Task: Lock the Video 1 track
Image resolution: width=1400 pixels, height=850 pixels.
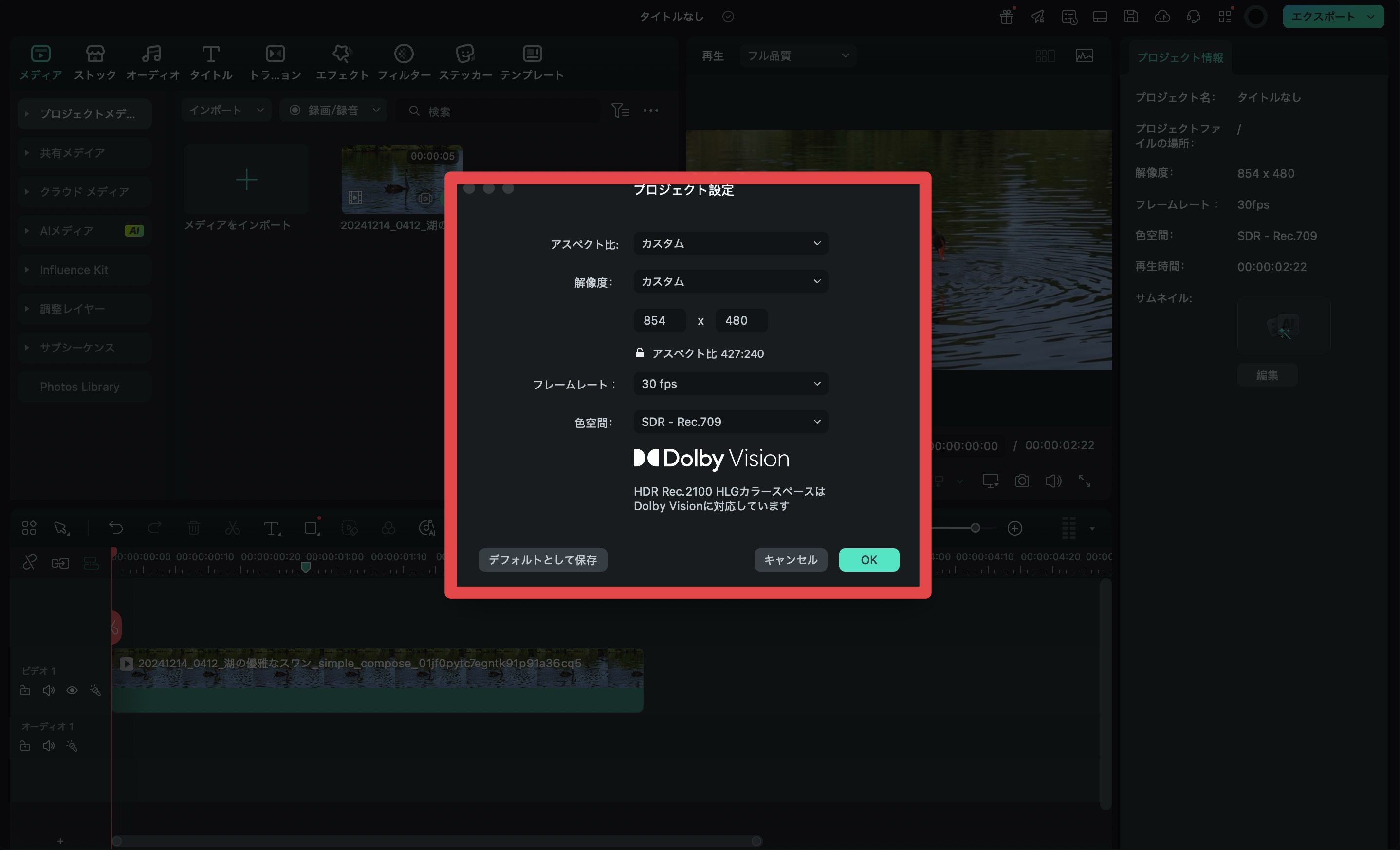Action: coord(25,690)
